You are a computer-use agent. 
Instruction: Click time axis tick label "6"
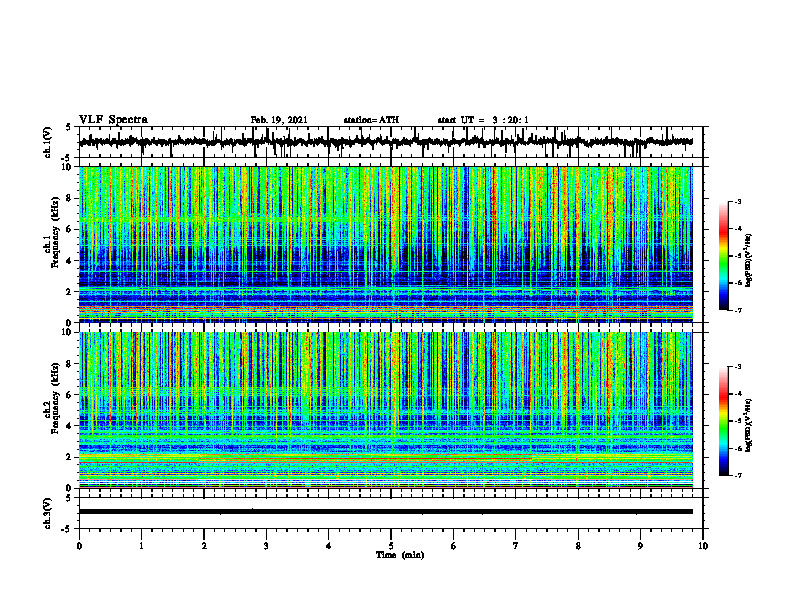(x=453, y=546)
